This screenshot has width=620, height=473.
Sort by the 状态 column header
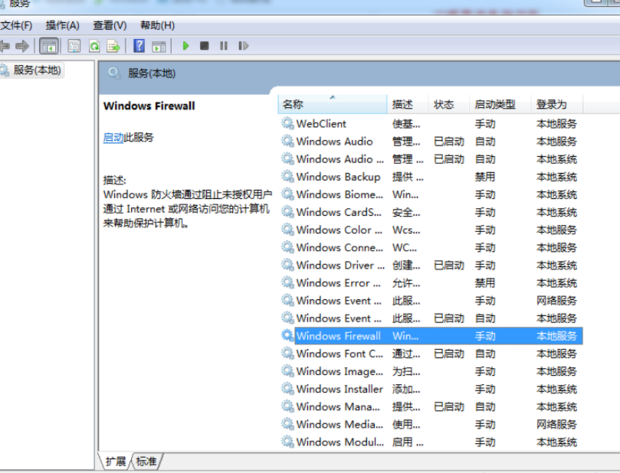click(449, 104)
